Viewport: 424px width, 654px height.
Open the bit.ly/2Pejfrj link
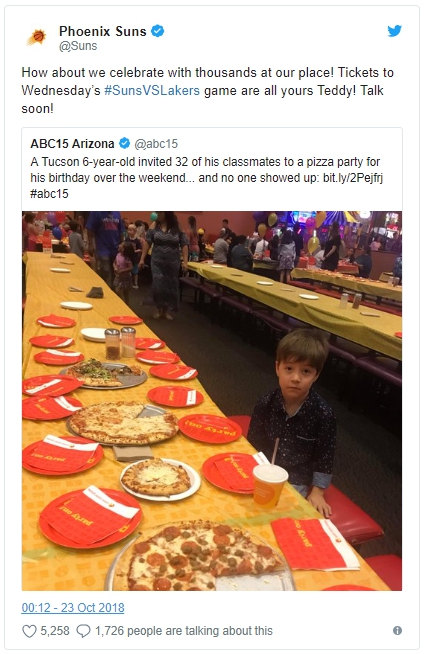353,178
